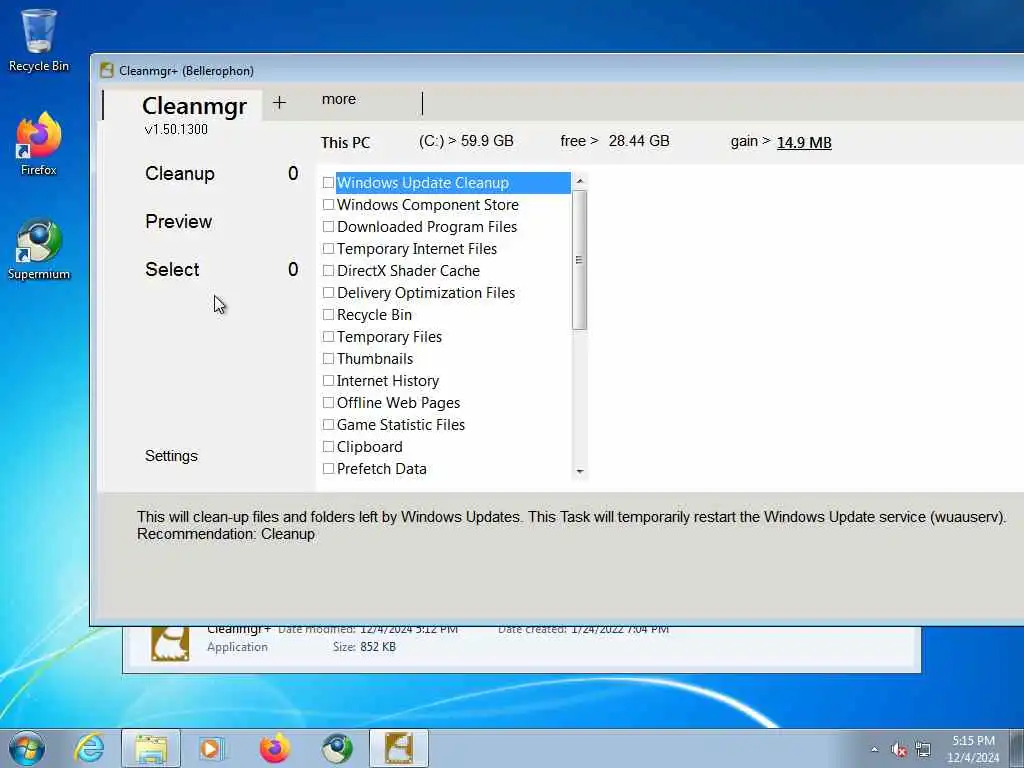The height and width of the screenshot is (768, 1024).
Task: Click the list scrollbar down arrow
Action: [579, 472]
